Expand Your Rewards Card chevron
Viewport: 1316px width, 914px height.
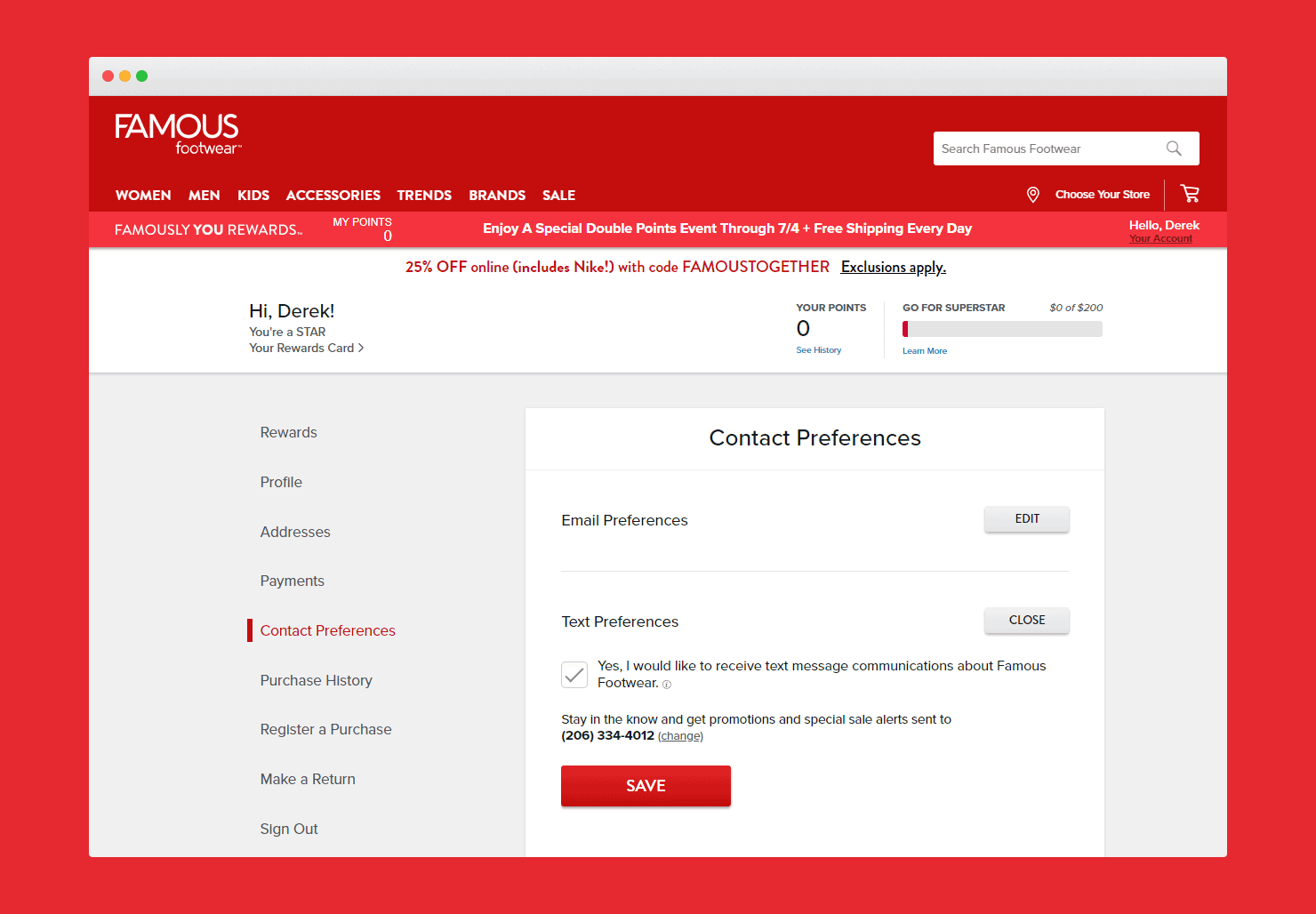(361, 348)
